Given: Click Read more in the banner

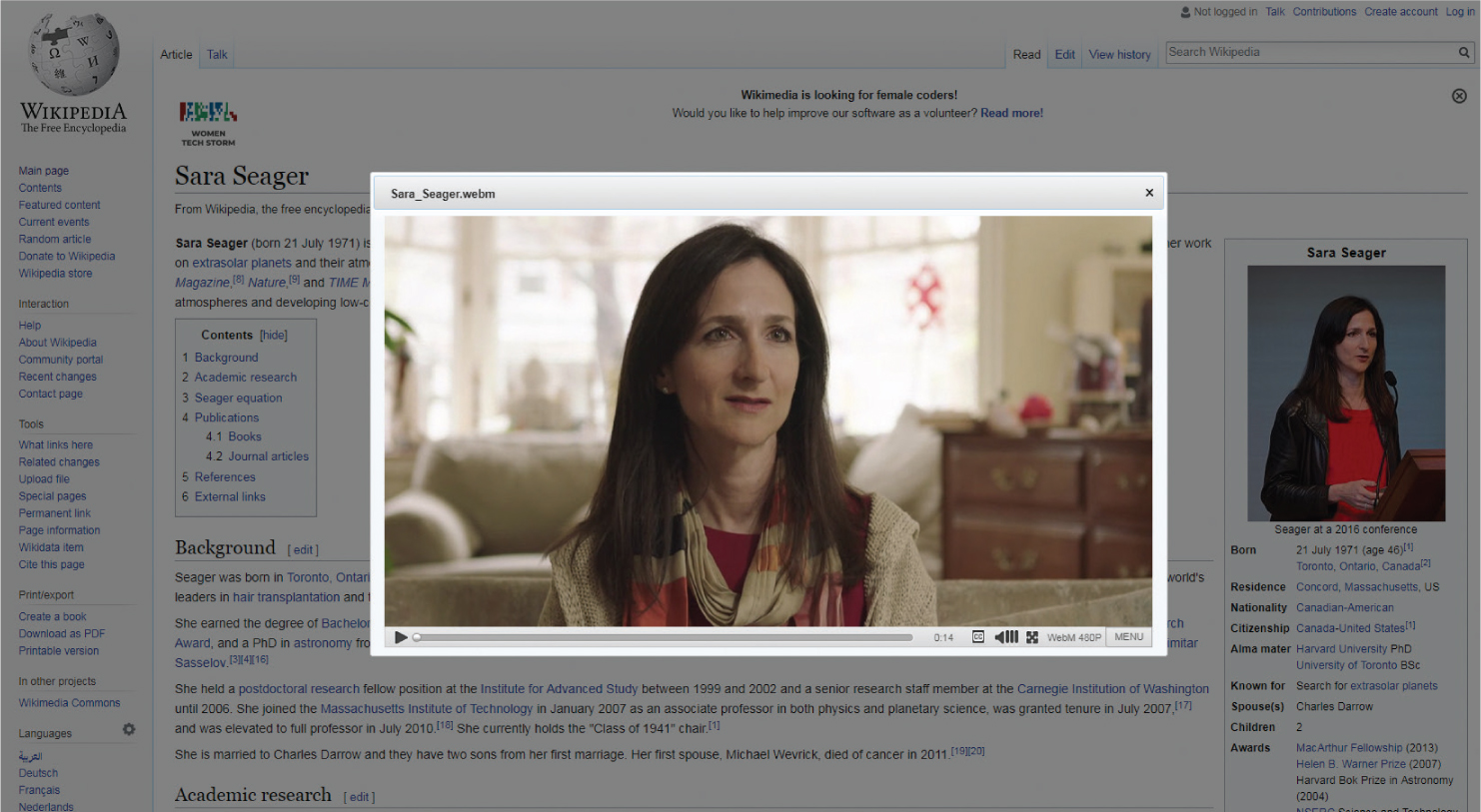Looking at the screenshot, I should [1011, 113].
